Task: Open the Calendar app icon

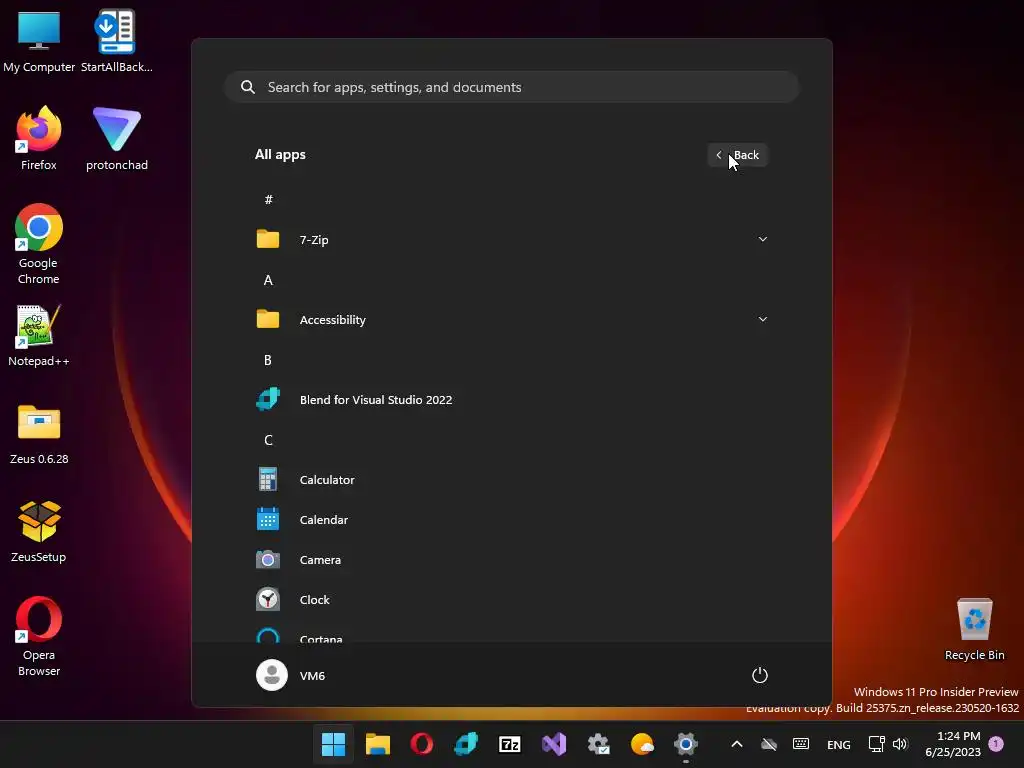Action: tap(268, 519)
